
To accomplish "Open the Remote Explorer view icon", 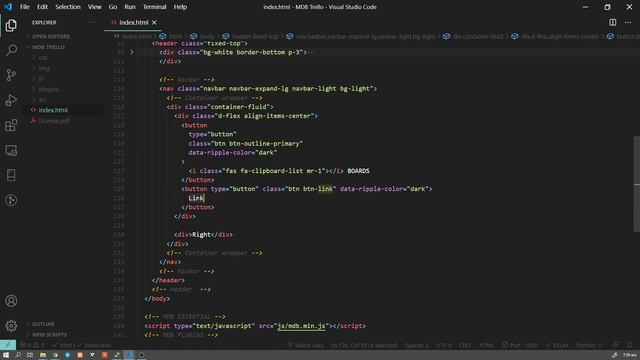I will pyautogui.click(x=11, y=150).
